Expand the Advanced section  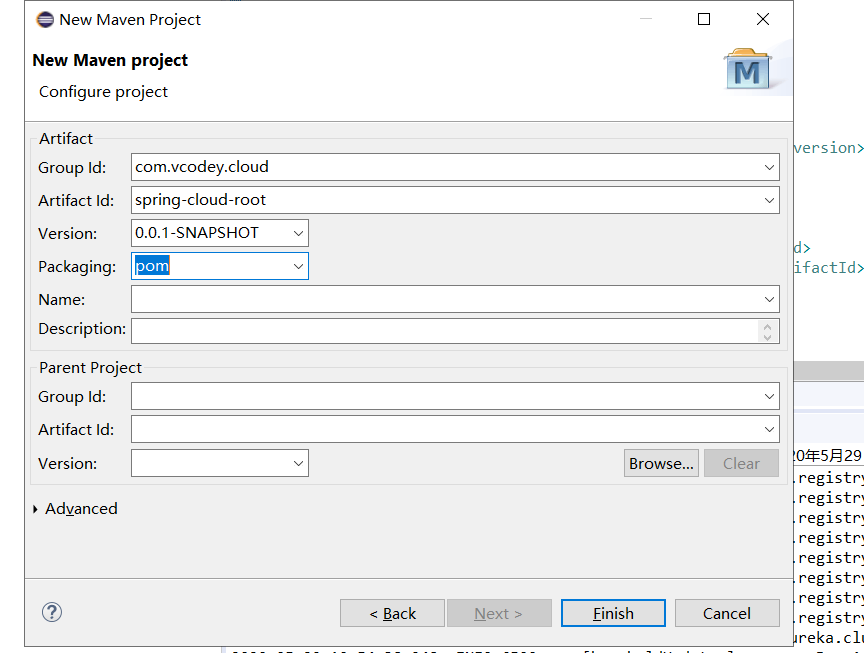[74, 508]
